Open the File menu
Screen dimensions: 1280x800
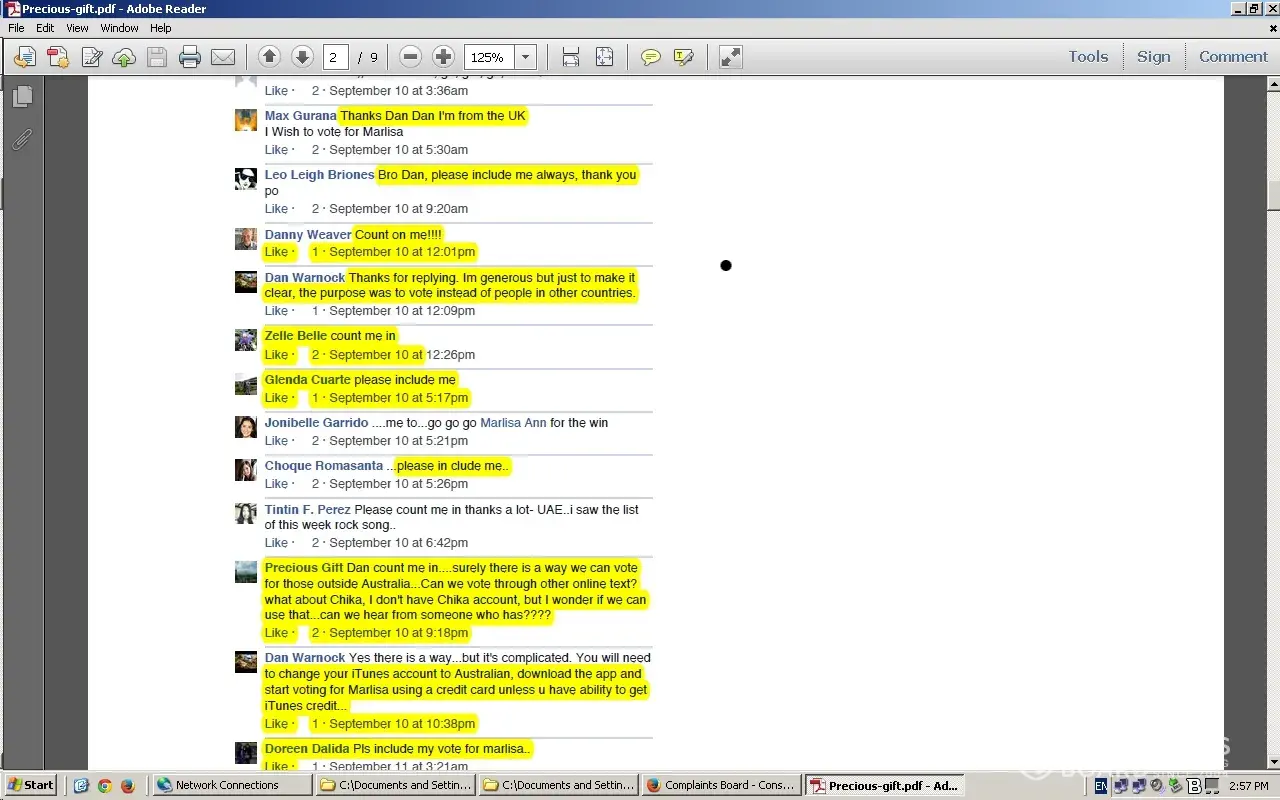[16, 28]
